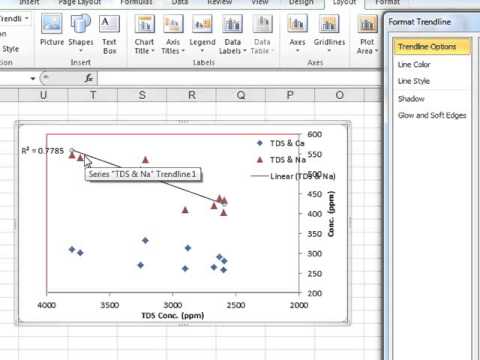This screenshot has height=360, width=480.
Task: Select Trendline Options in Format Trendline
Action: point(432,46)
